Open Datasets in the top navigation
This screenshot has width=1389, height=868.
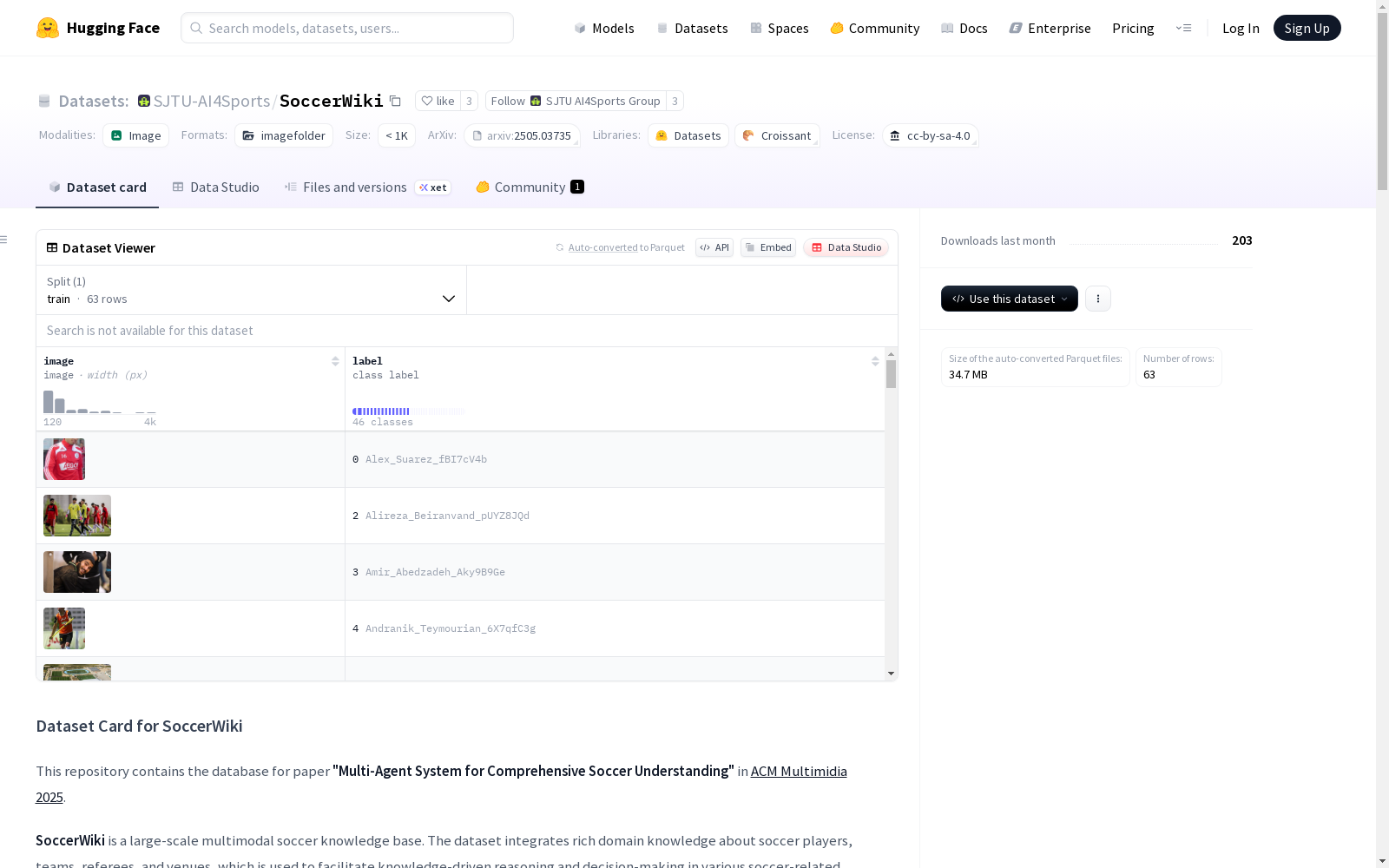click(x=692, y=28)
